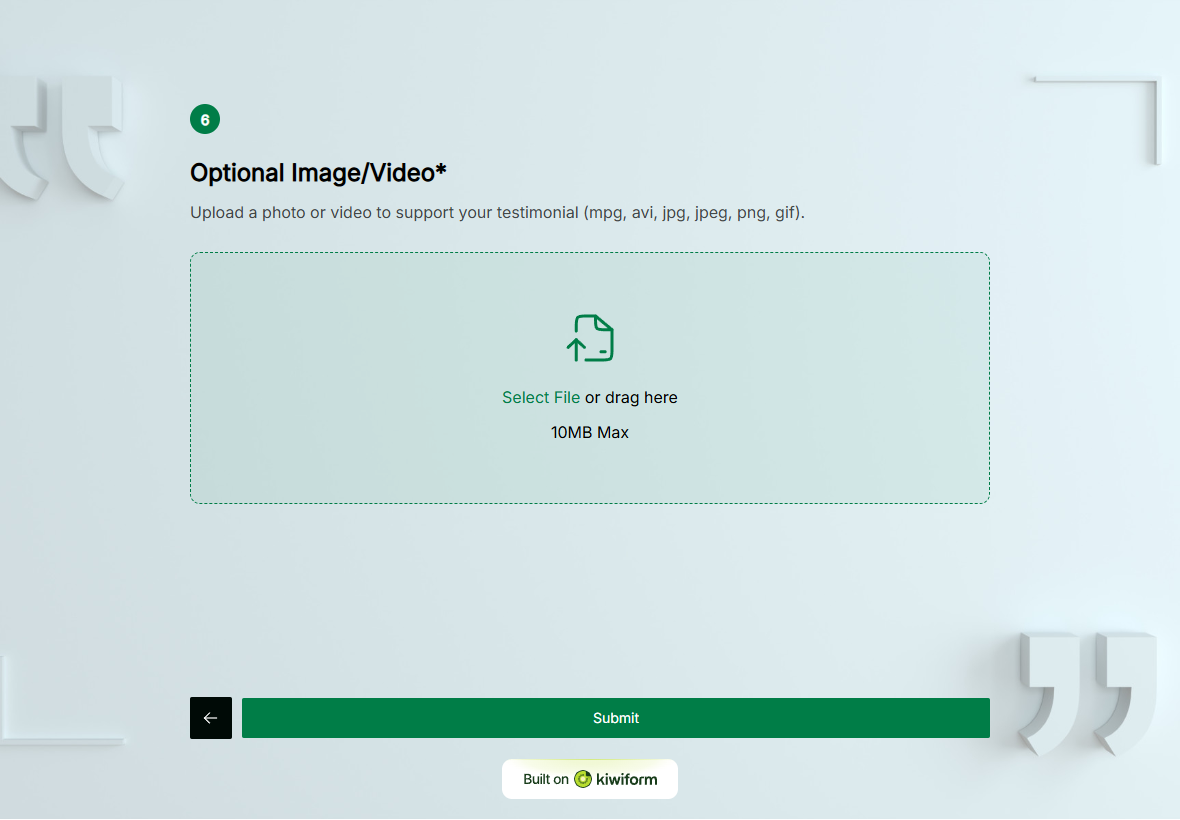
Task: Click the file upload icon
Action: tap(590, 339)
